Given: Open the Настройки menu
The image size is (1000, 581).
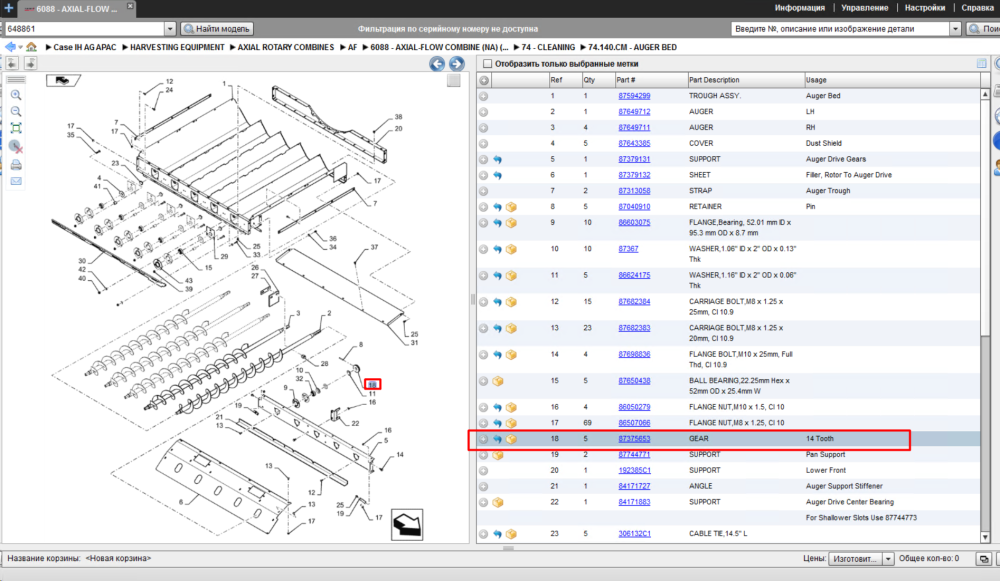Looking at the screenshot, I should (x=925, y=8).
